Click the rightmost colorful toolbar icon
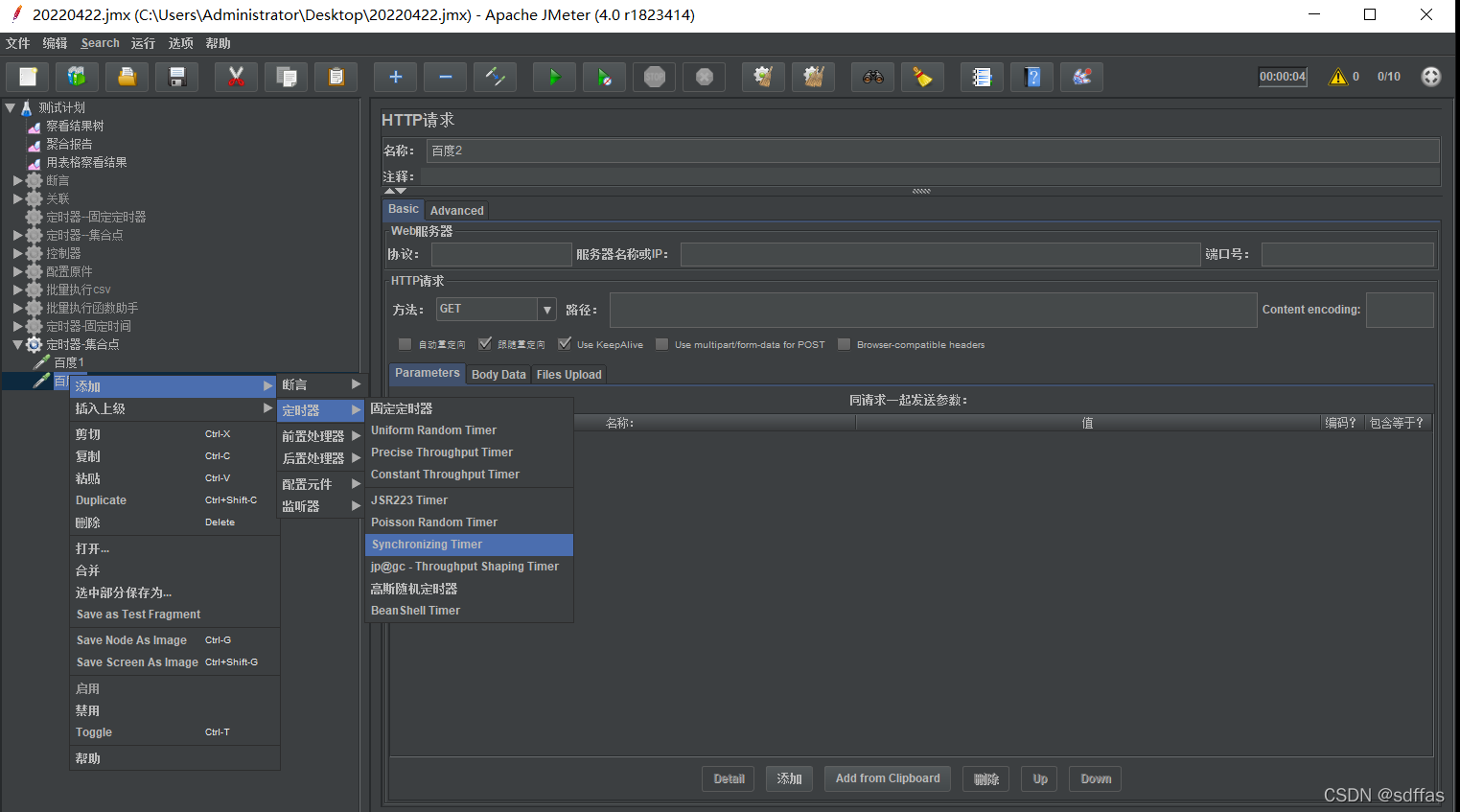This screenshot has height=812, width=1460. coord(1081,77)
